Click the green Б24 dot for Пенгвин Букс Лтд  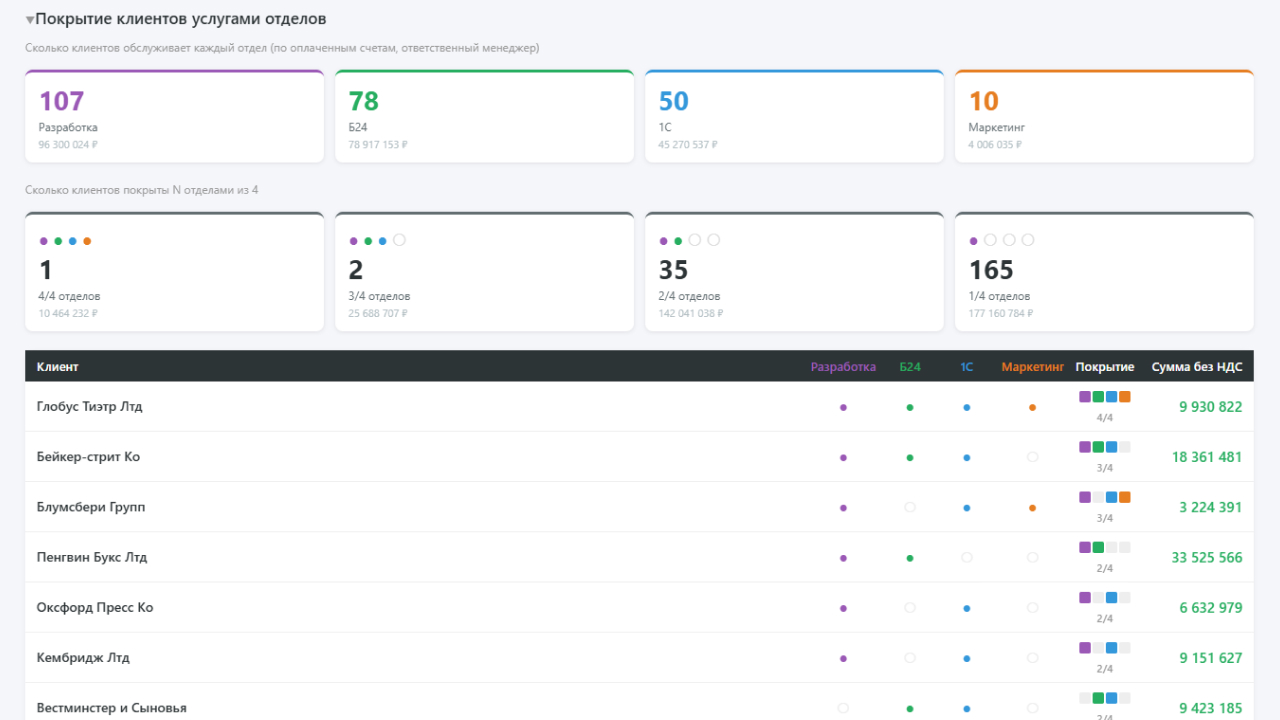coord(909,558)
